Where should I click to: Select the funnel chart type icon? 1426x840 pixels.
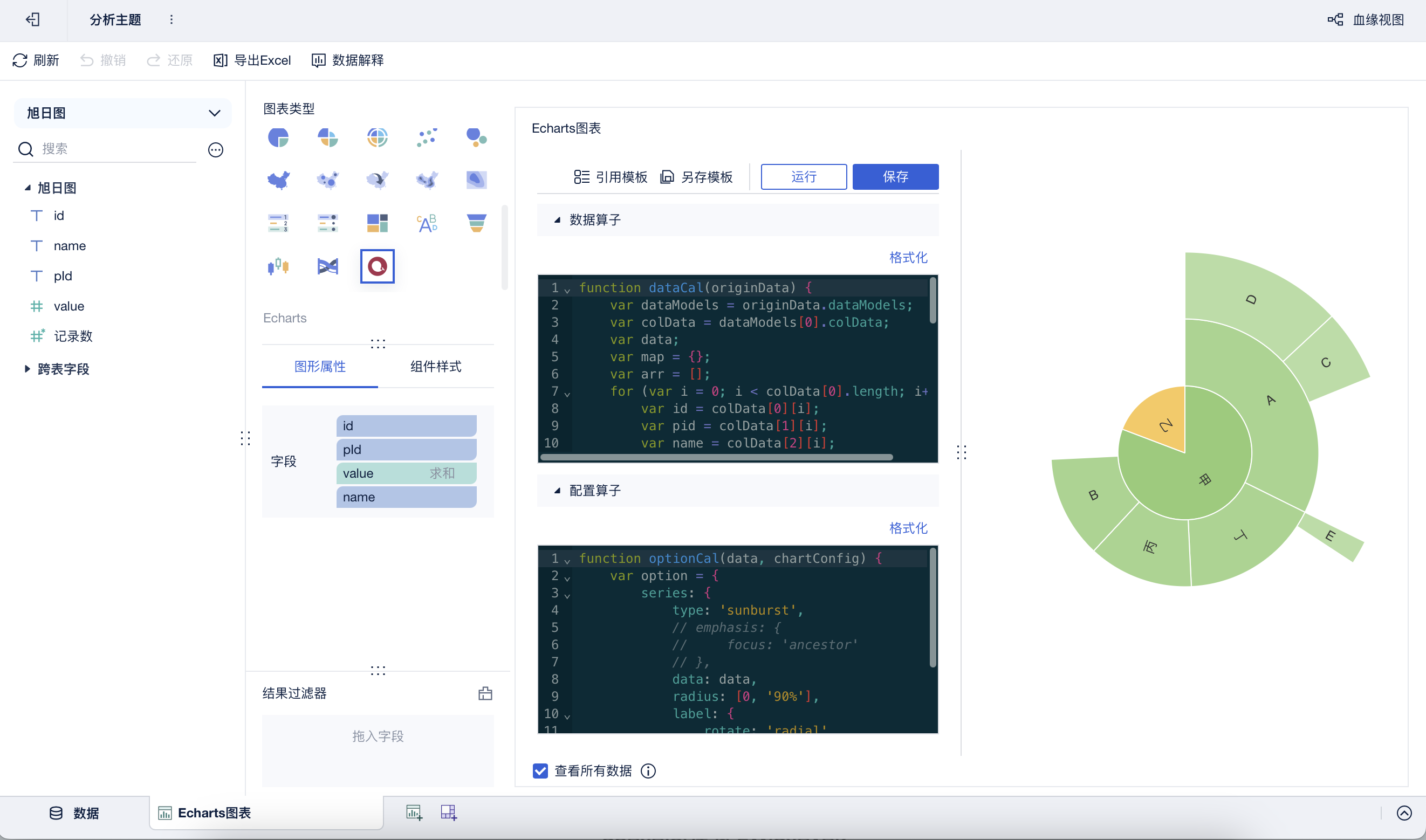476,223
